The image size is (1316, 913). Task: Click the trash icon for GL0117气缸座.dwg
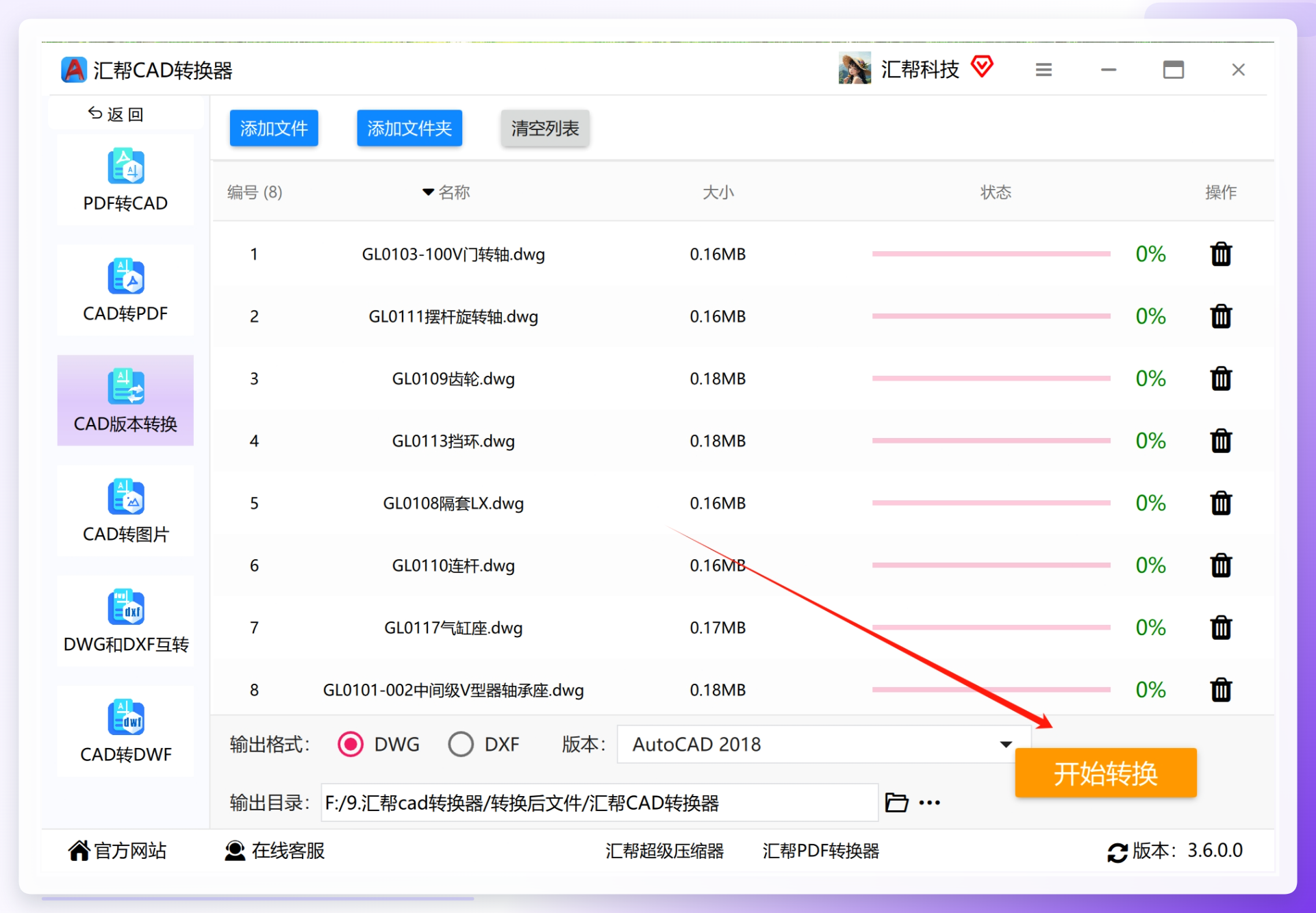pyautogui.click(x=1221, y=628)
